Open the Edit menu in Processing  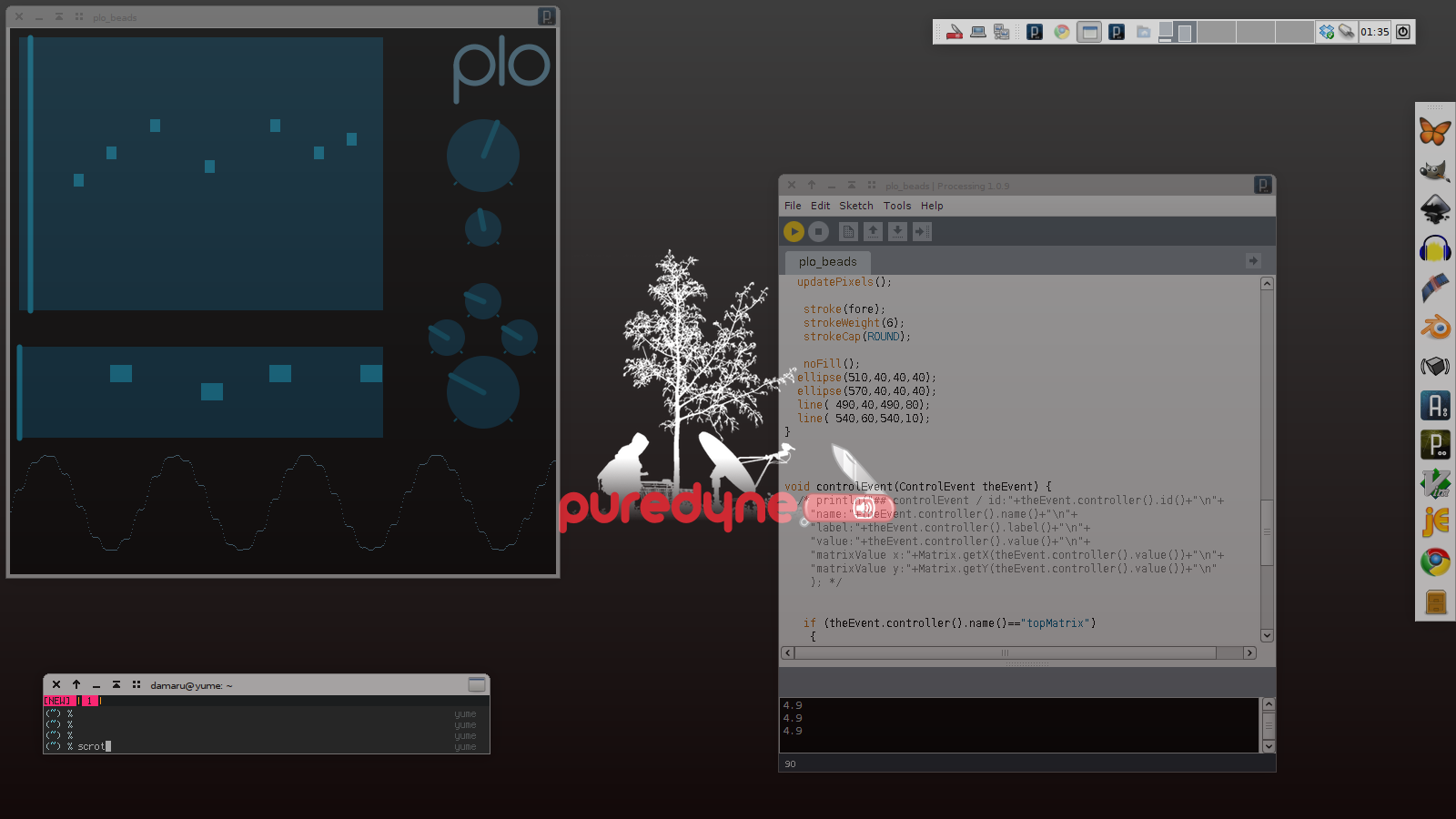(820, 206)
